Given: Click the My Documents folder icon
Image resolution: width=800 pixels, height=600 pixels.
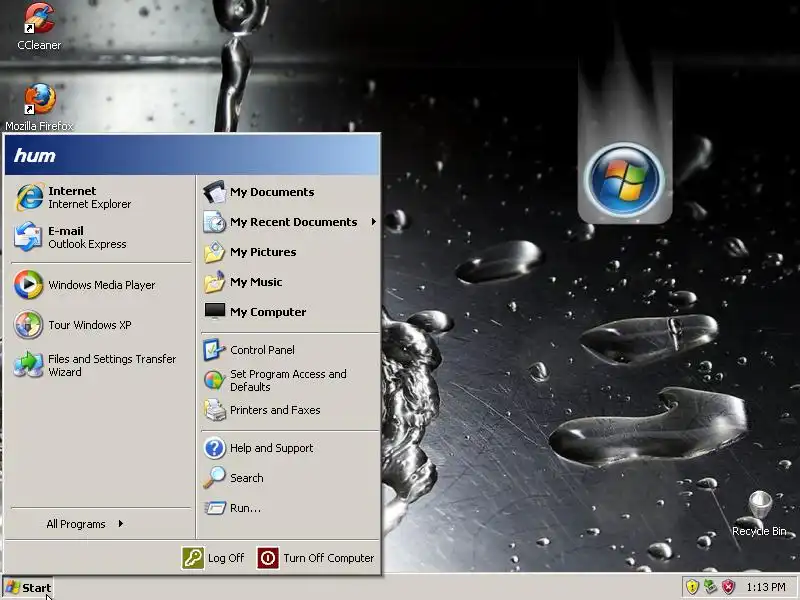Looking at the screenshot, I should pyautogui.click(x=214, y=192).
